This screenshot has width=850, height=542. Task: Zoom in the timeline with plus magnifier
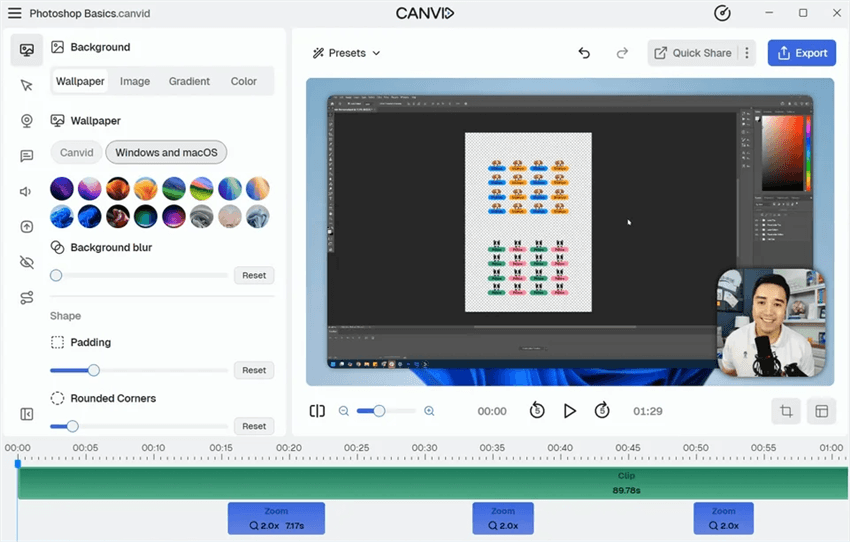(x=429, y=411)
